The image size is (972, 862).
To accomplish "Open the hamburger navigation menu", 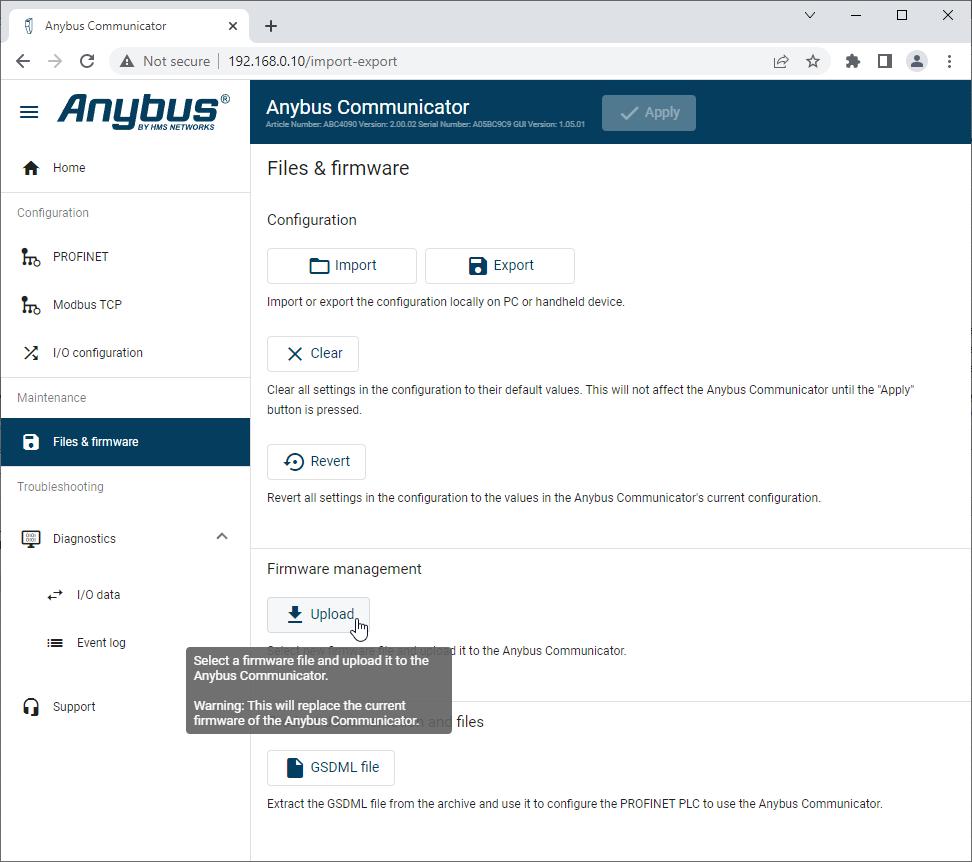I will click(x=29, y=112).
